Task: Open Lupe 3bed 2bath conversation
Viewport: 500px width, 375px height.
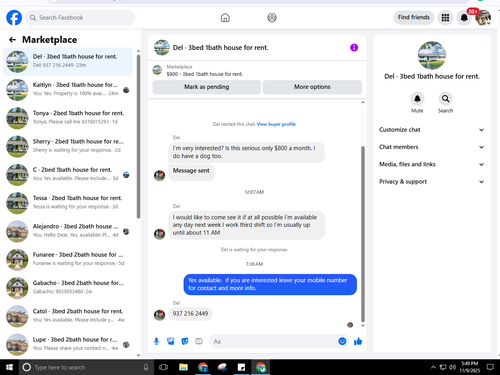Action: coord(68,344)
